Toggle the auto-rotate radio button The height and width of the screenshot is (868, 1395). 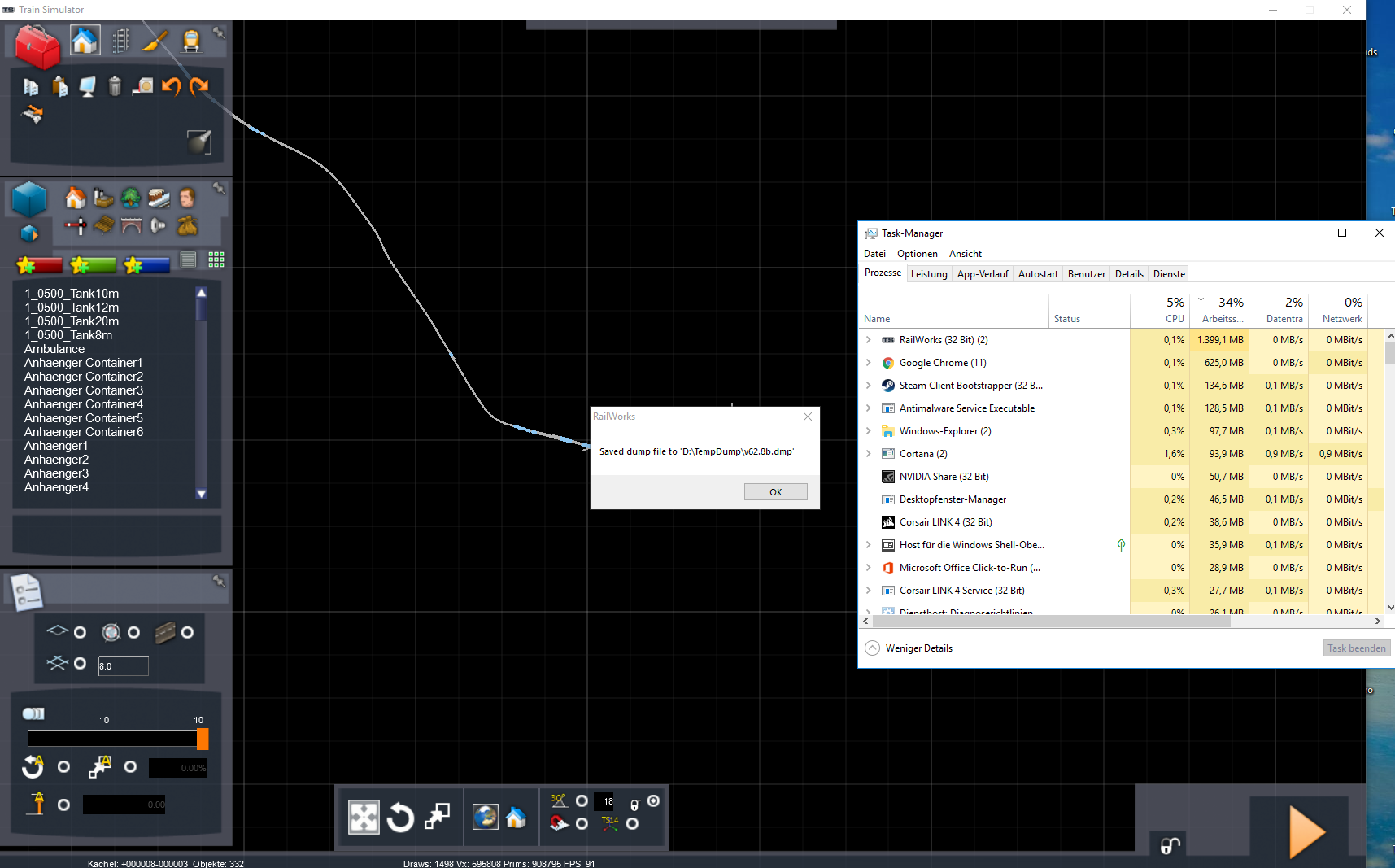pos(63,766)
